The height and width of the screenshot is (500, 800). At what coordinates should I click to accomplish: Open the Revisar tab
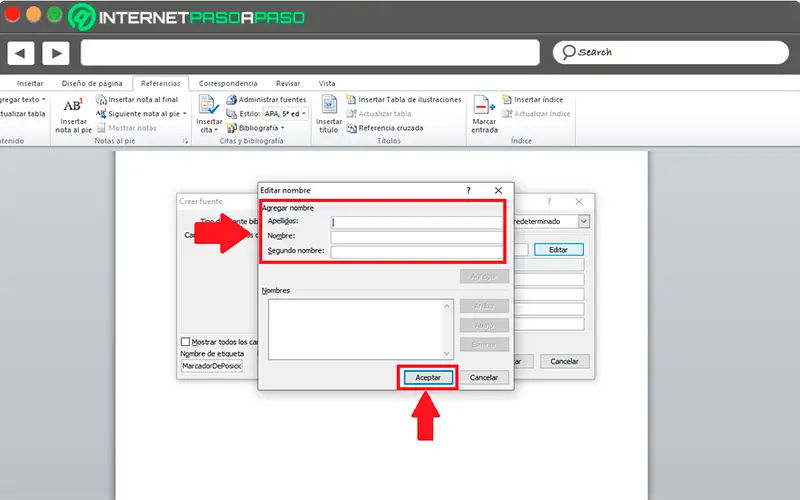click(x=288, y=83)
